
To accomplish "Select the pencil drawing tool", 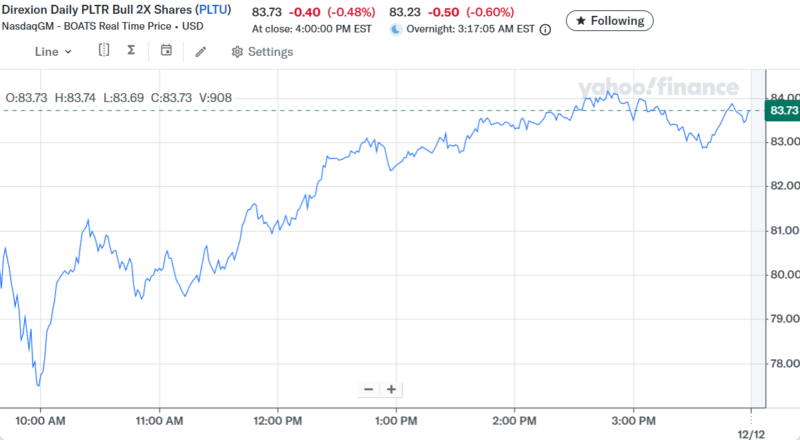I will tap(201, 51).
